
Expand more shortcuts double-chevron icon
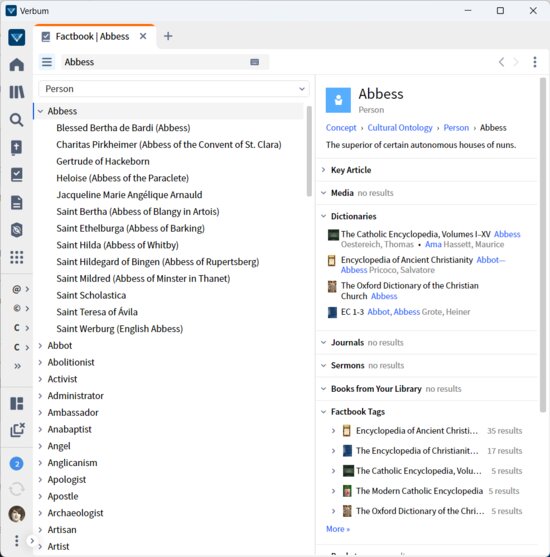click(x=17, y=366)
